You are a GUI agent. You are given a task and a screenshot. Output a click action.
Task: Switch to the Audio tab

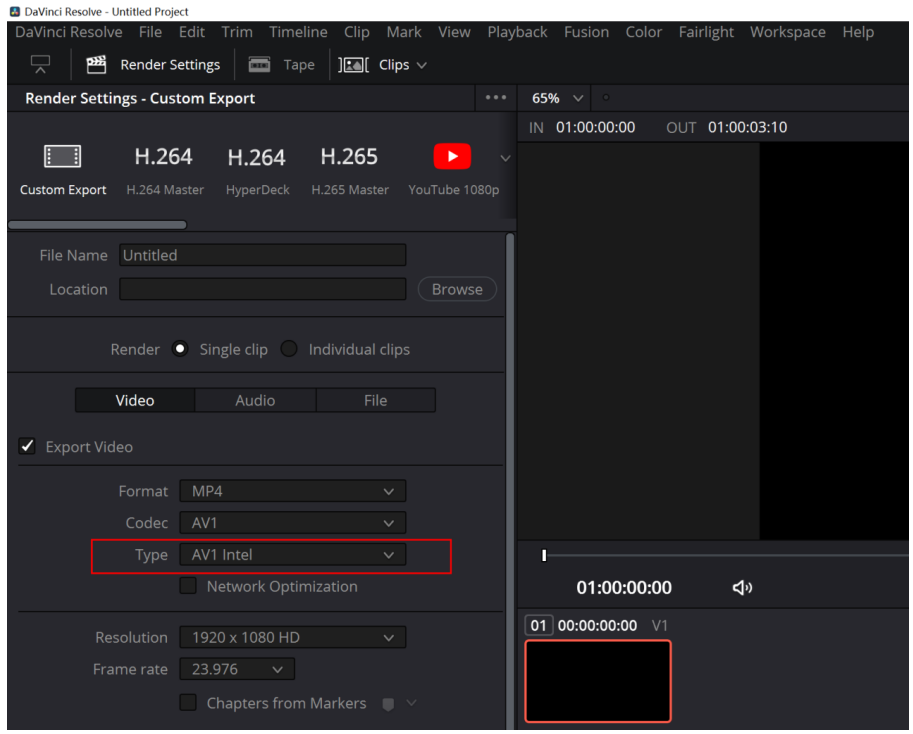click(x=255, y=400)
